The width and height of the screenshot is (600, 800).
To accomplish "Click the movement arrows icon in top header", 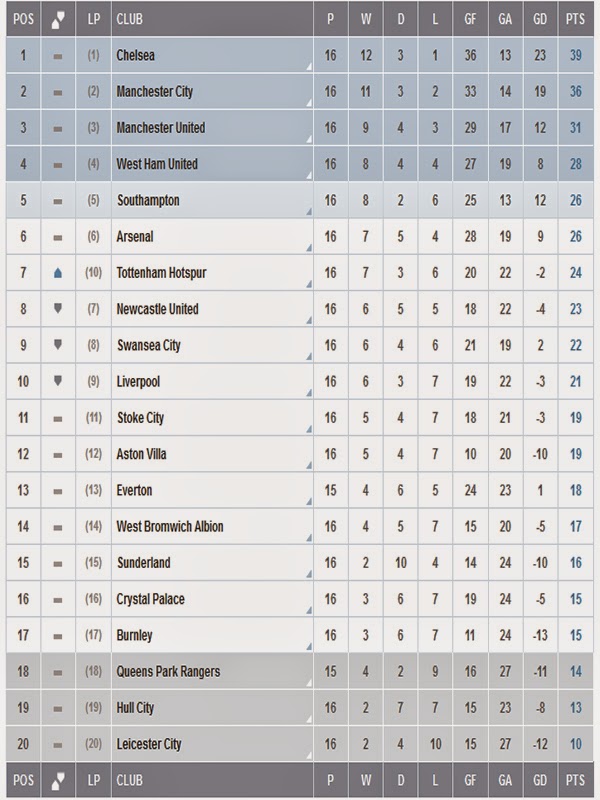I will (x=58, y=19).
